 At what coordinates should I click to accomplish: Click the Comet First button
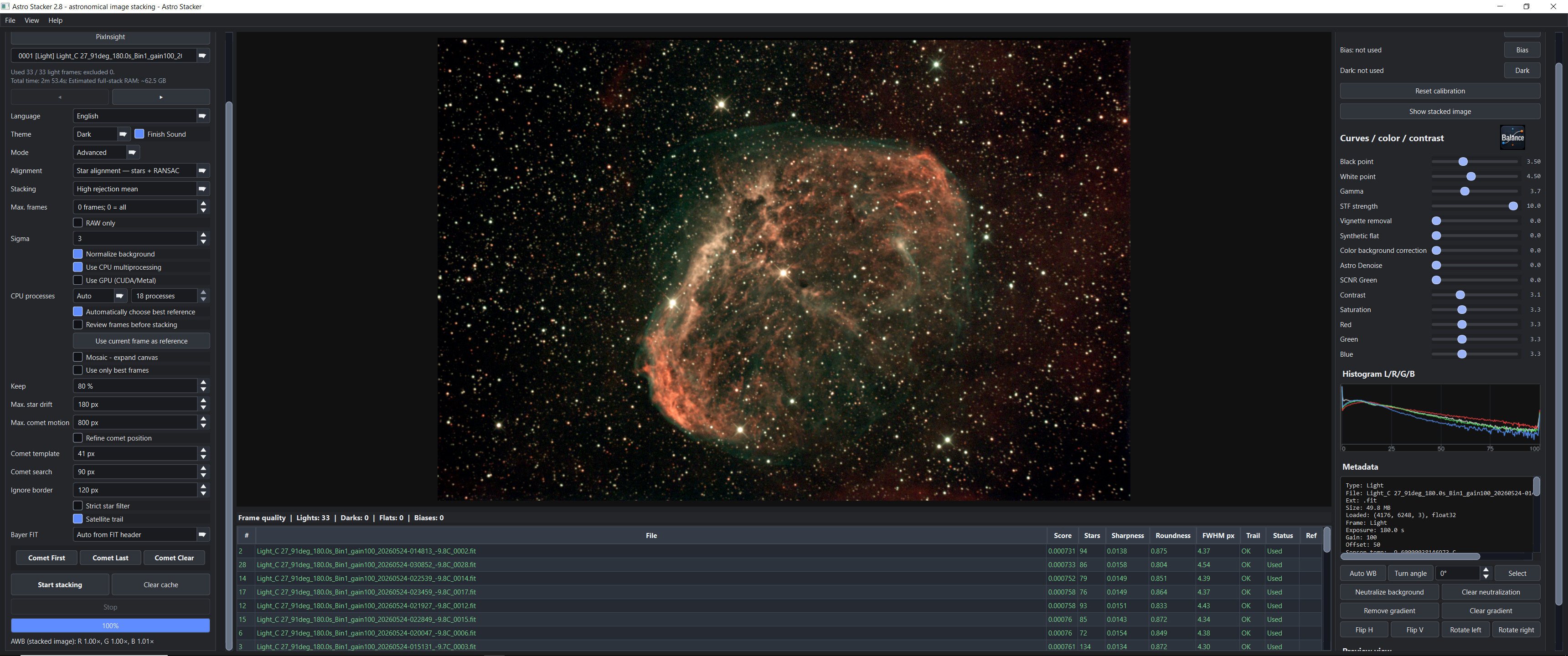click(46, 558)
